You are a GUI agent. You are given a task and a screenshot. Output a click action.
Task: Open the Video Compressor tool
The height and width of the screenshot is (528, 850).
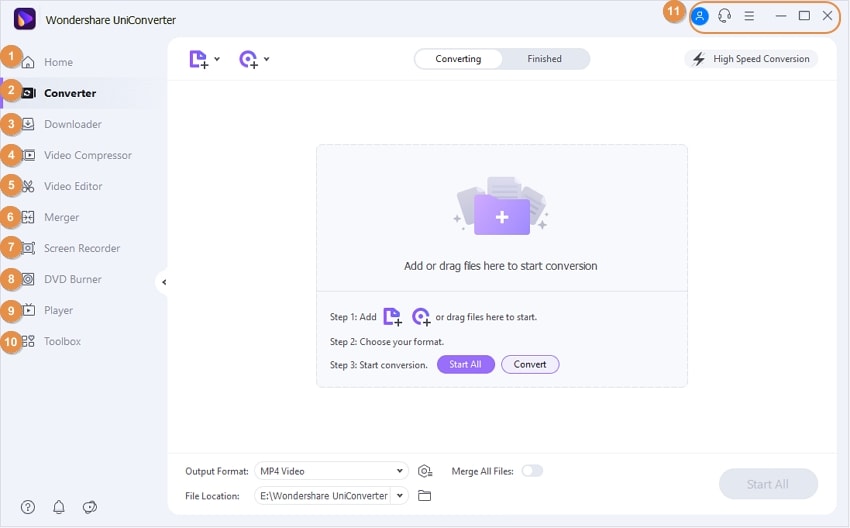87,155
